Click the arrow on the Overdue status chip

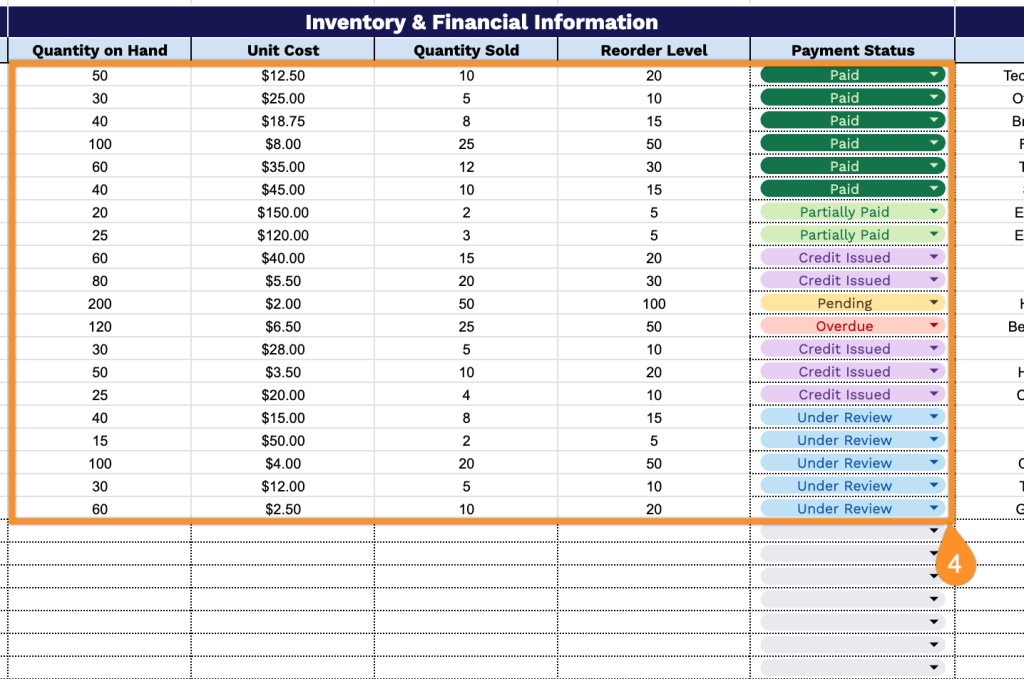[x=934, y=326]
